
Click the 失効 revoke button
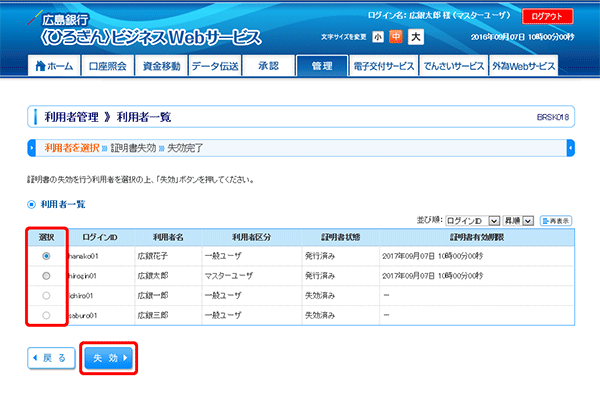pyautogui.click(x=109, y=358)
